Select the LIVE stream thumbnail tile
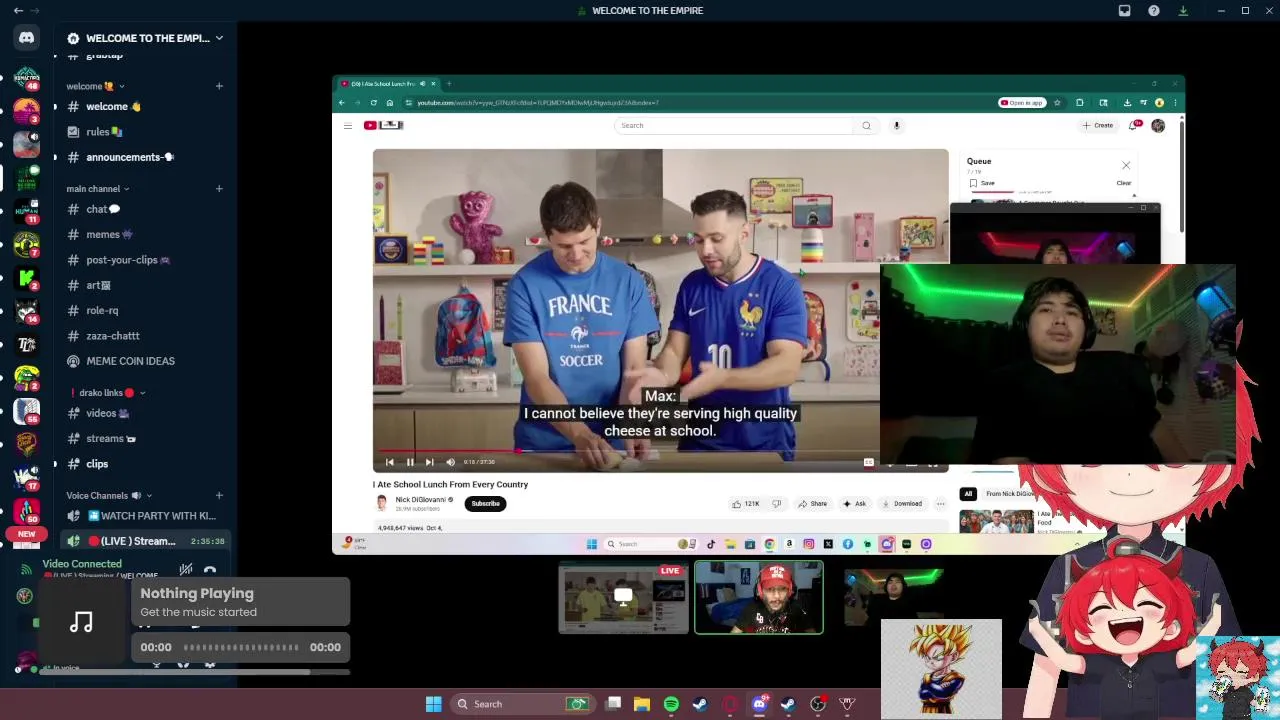 click(623, 598)
